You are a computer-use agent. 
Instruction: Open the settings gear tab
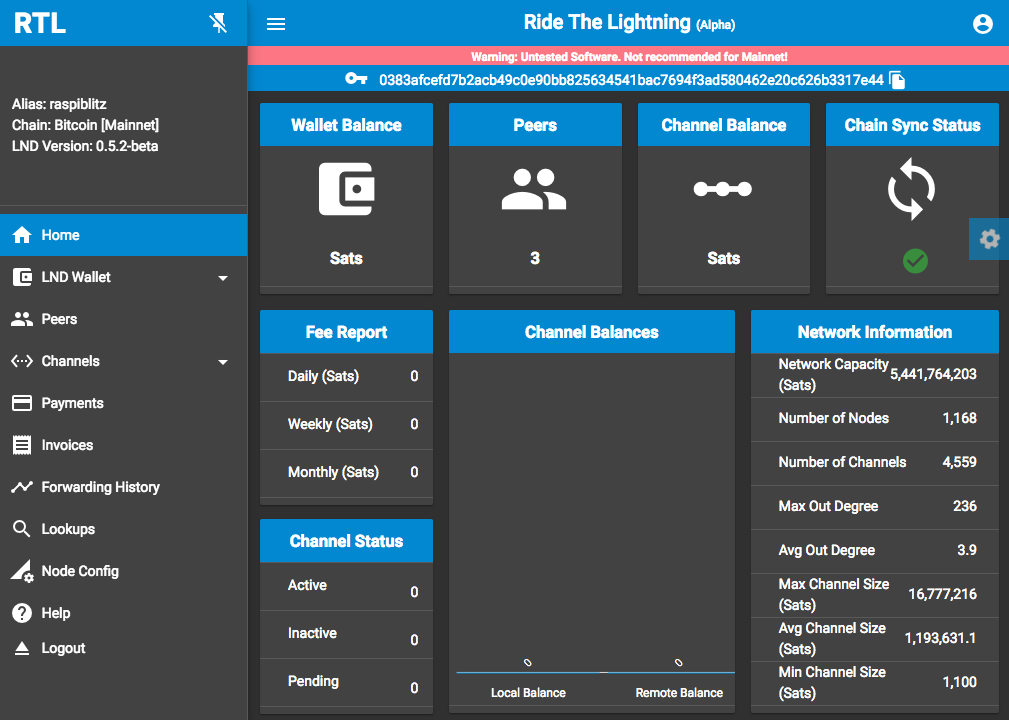pos(989,239)
